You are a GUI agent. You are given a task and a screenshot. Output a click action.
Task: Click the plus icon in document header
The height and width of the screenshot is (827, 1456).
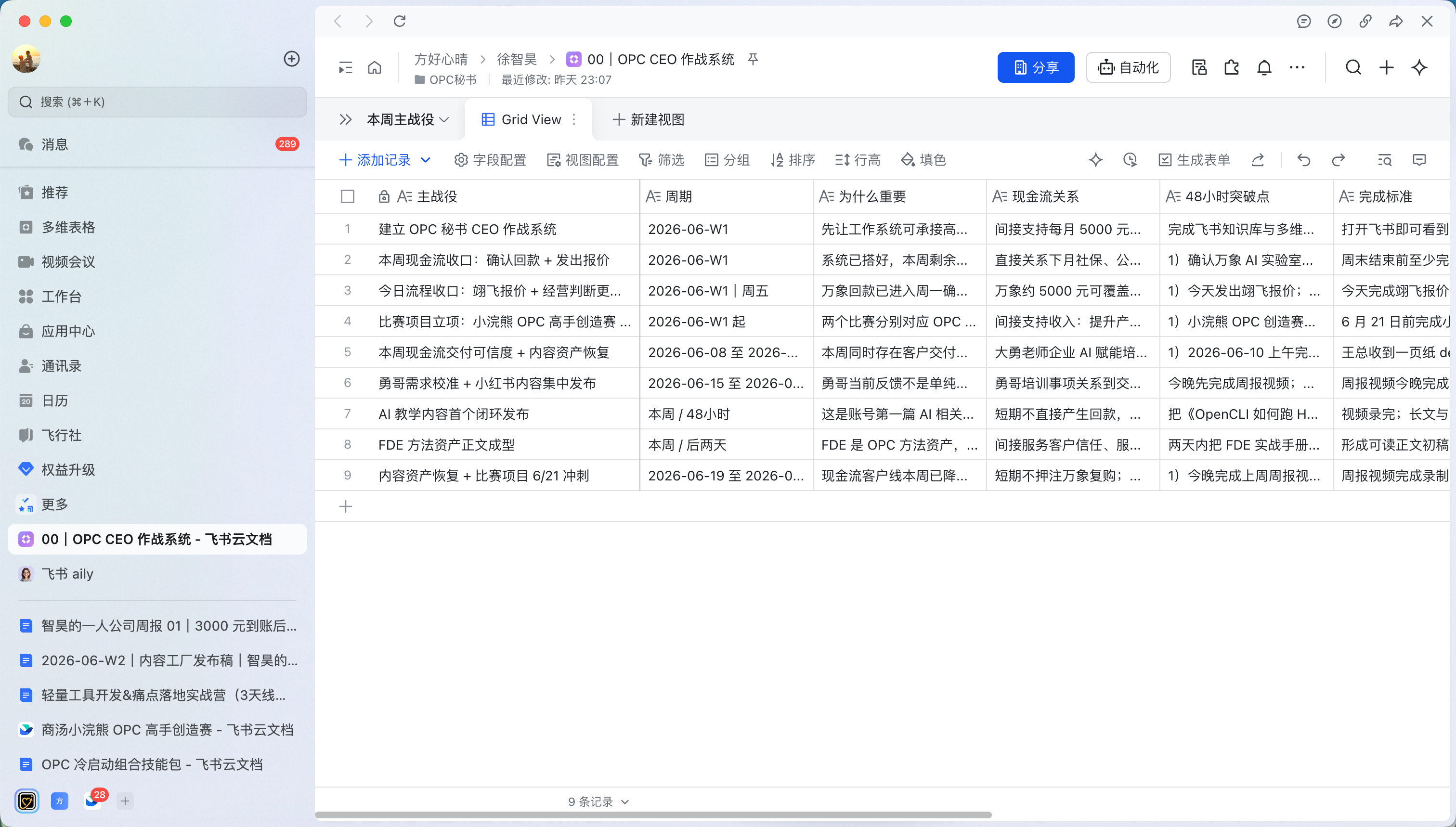[x=1386, y=67]
